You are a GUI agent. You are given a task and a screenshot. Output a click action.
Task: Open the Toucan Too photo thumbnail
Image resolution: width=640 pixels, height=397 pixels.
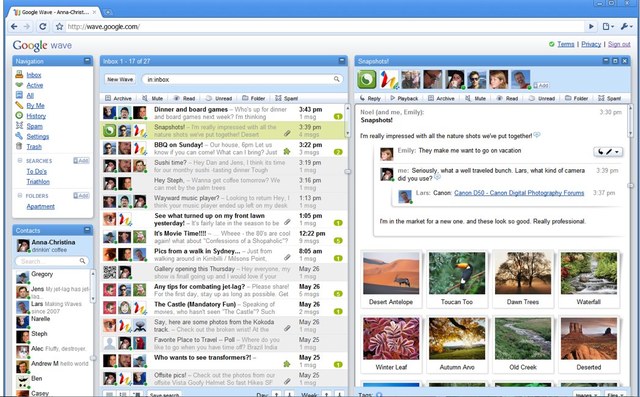tap(457, 279)
